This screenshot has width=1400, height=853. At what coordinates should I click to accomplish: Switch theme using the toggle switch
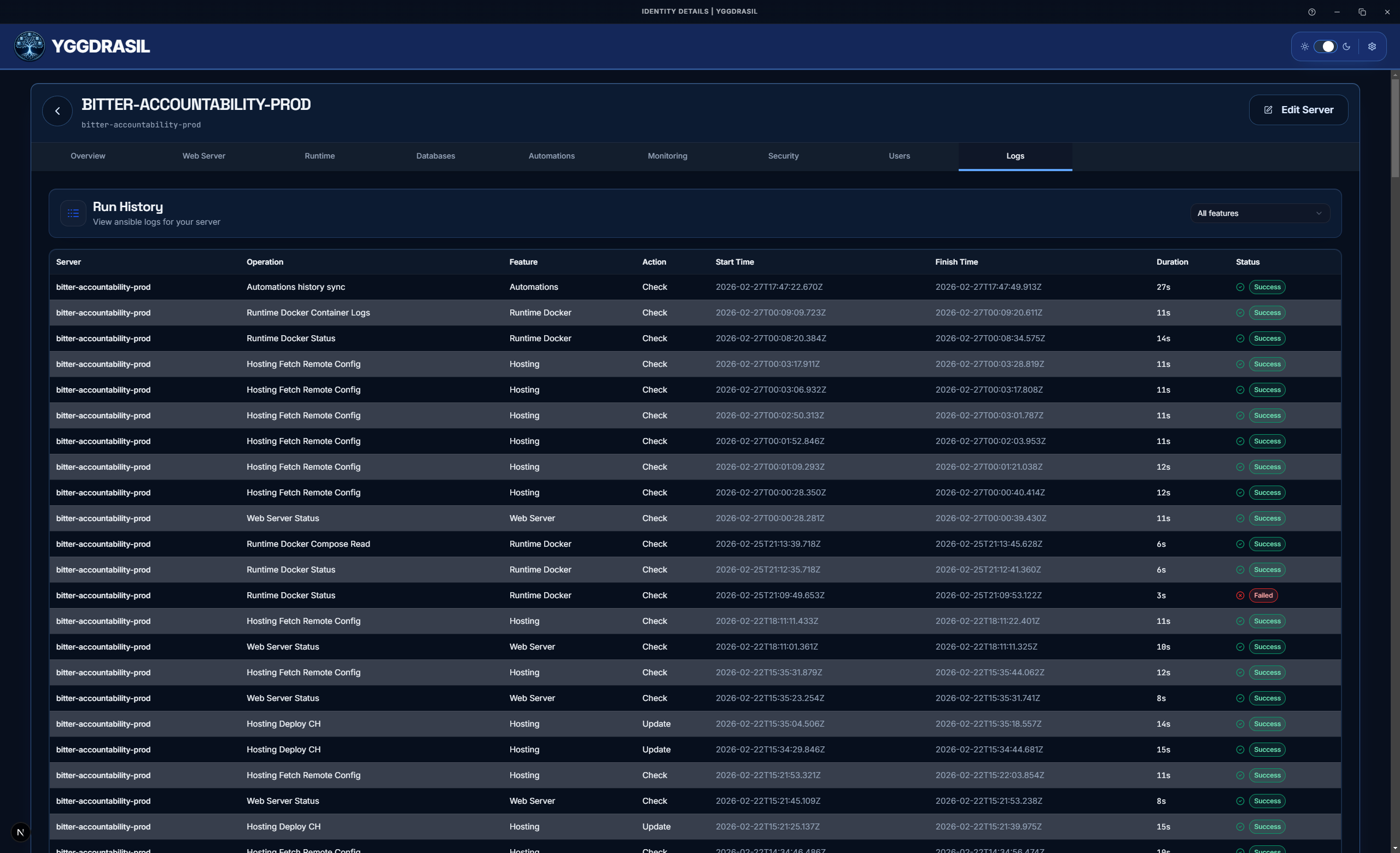click(x=1326, y=46)
